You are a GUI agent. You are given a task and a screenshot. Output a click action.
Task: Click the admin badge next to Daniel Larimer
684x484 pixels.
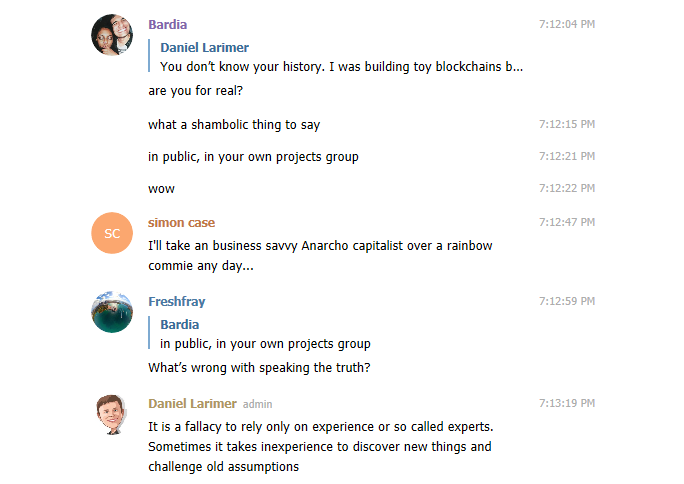click(258, 405)
